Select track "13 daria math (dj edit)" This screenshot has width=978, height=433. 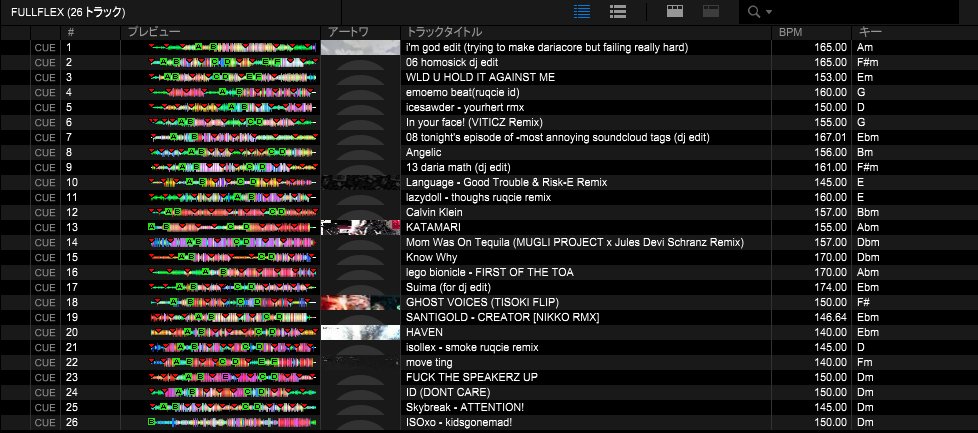tap(458, 167)
